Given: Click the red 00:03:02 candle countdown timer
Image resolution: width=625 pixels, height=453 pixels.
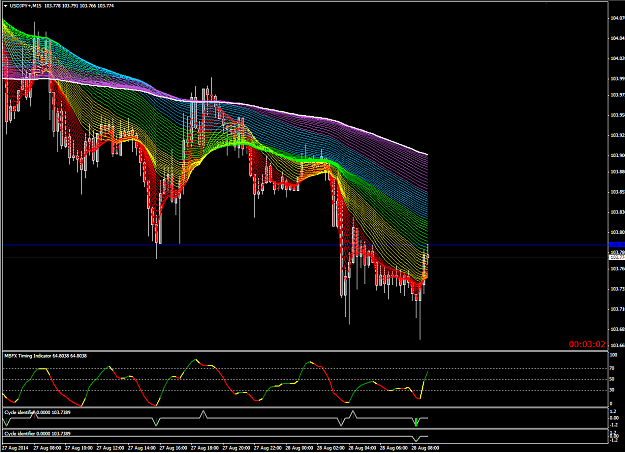Looking at the screenshot, I should click(x=587, y=344).
